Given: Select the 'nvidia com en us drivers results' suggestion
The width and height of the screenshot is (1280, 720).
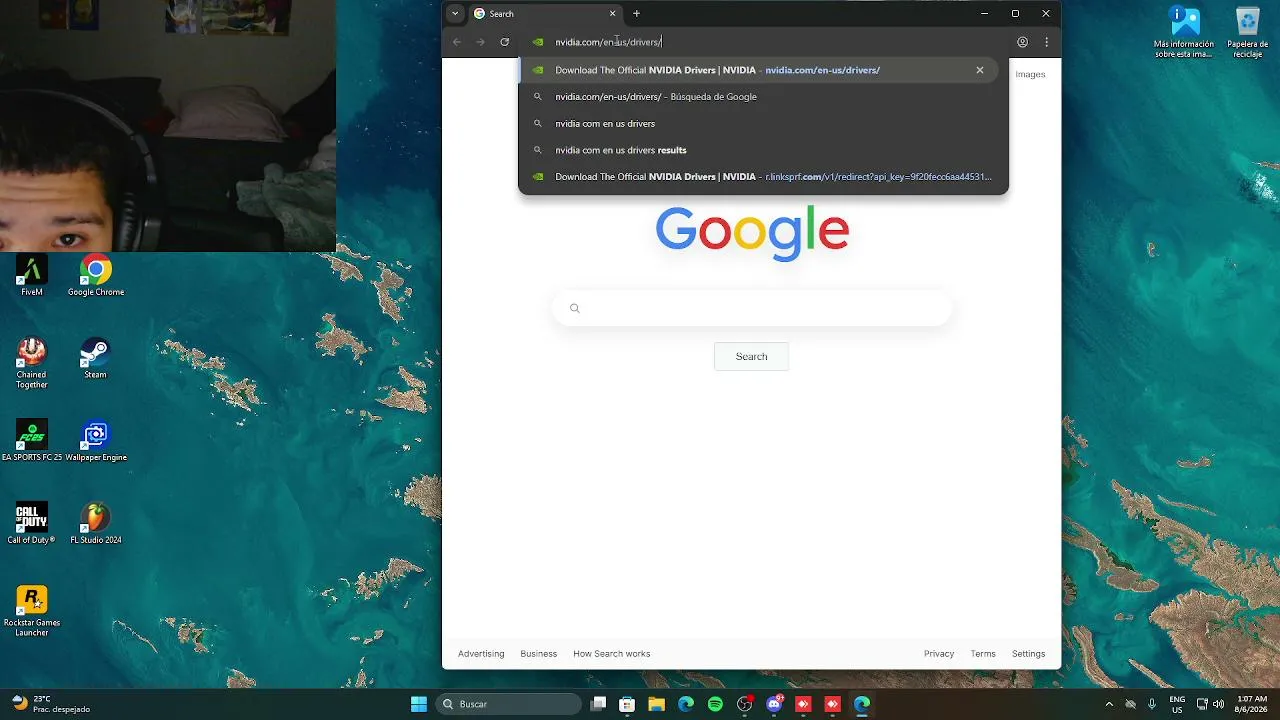Looking at the screenshot, I should [762, 150].
